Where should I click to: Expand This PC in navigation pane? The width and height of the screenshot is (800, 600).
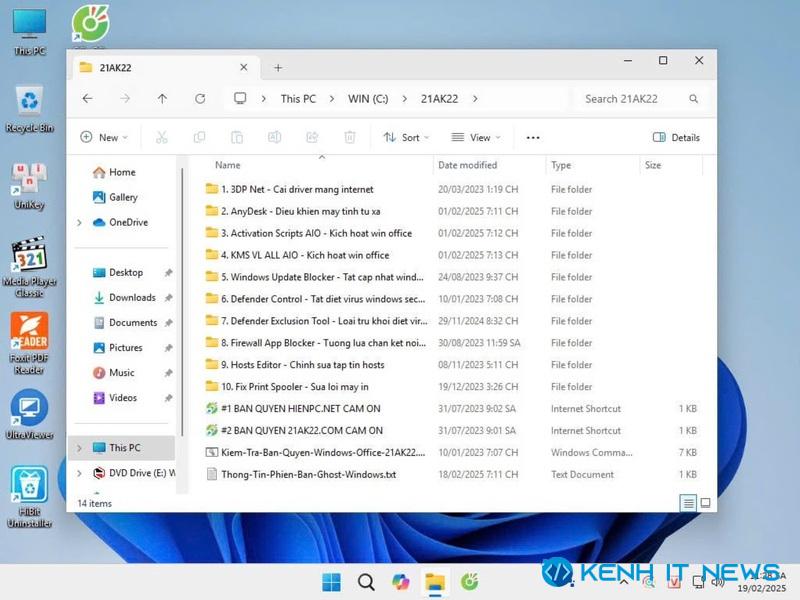point(80,448)
